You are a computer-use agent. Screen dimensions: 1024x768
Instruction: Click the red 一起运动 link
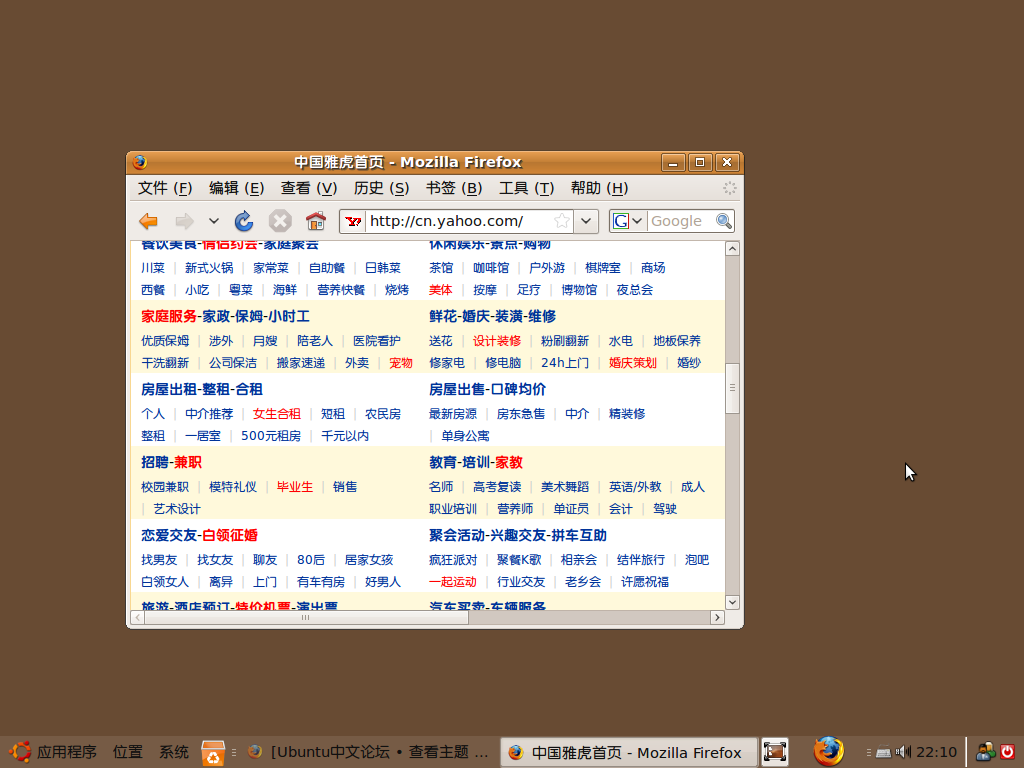[x=453, y=583]
